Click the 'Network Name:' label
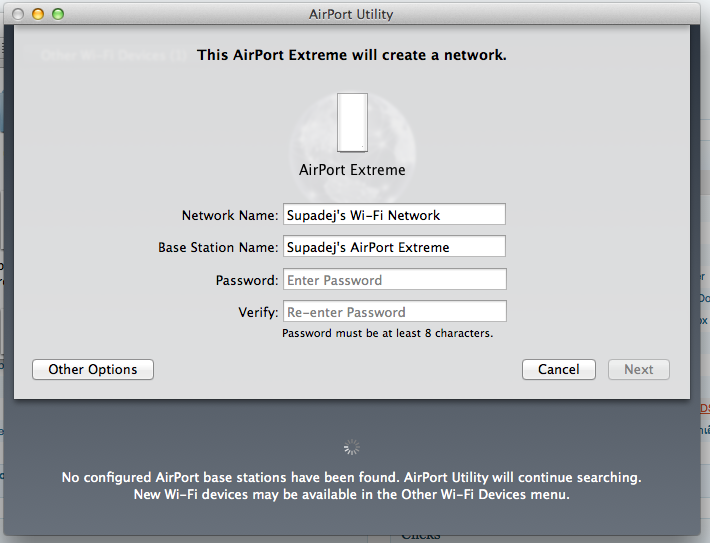 (x=230, y=215)
